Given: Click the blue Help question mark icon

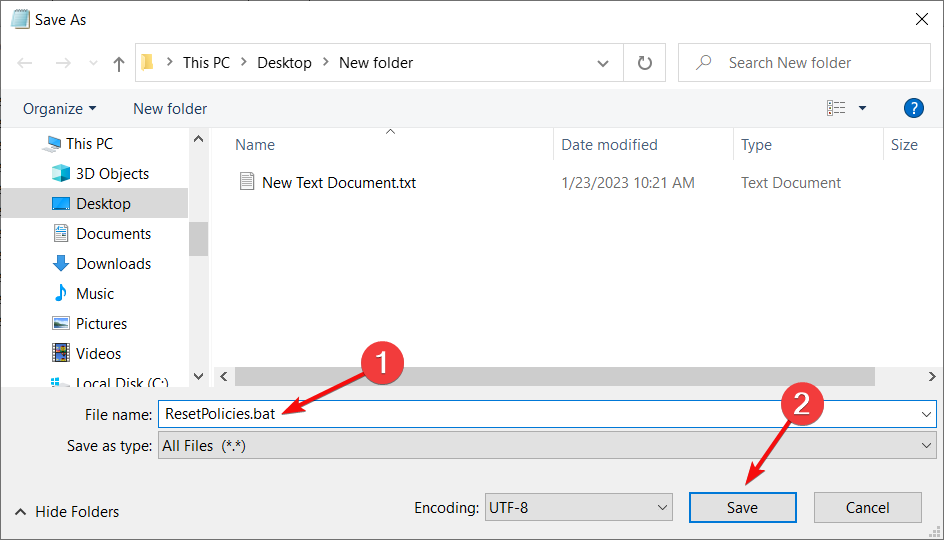Looking at the screenshot, I should [912, 108].
